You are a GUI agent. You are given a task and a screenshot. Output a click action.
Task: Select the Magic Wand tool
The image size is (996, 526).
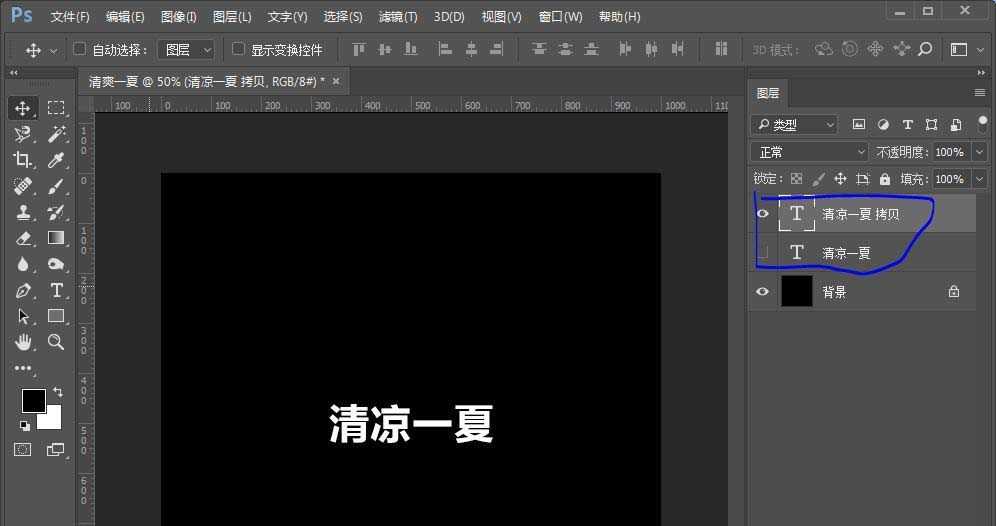[56, 134]
